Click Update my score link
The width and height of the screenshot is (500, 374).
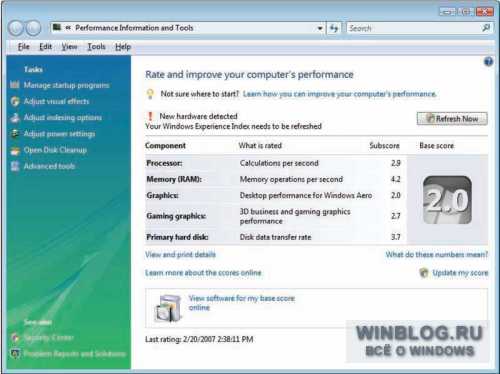pyautogui.click(x=460, y=273)
